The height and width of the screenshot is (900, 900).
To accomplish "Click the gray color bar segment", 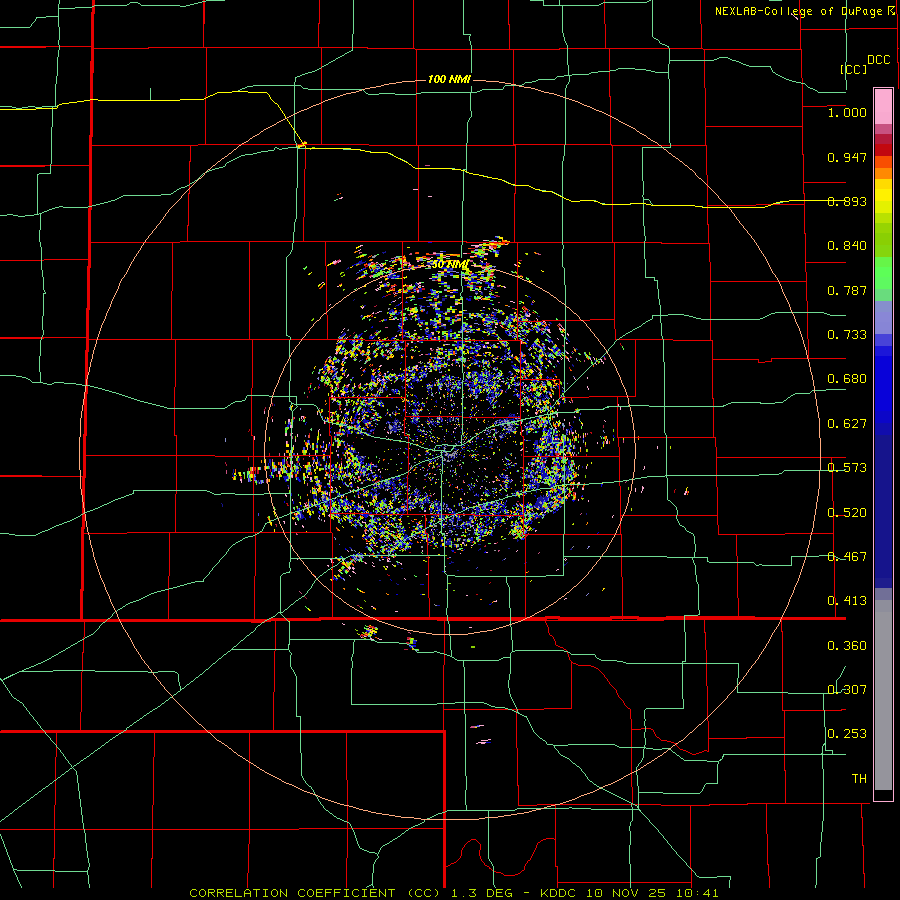I will point(883,695).
